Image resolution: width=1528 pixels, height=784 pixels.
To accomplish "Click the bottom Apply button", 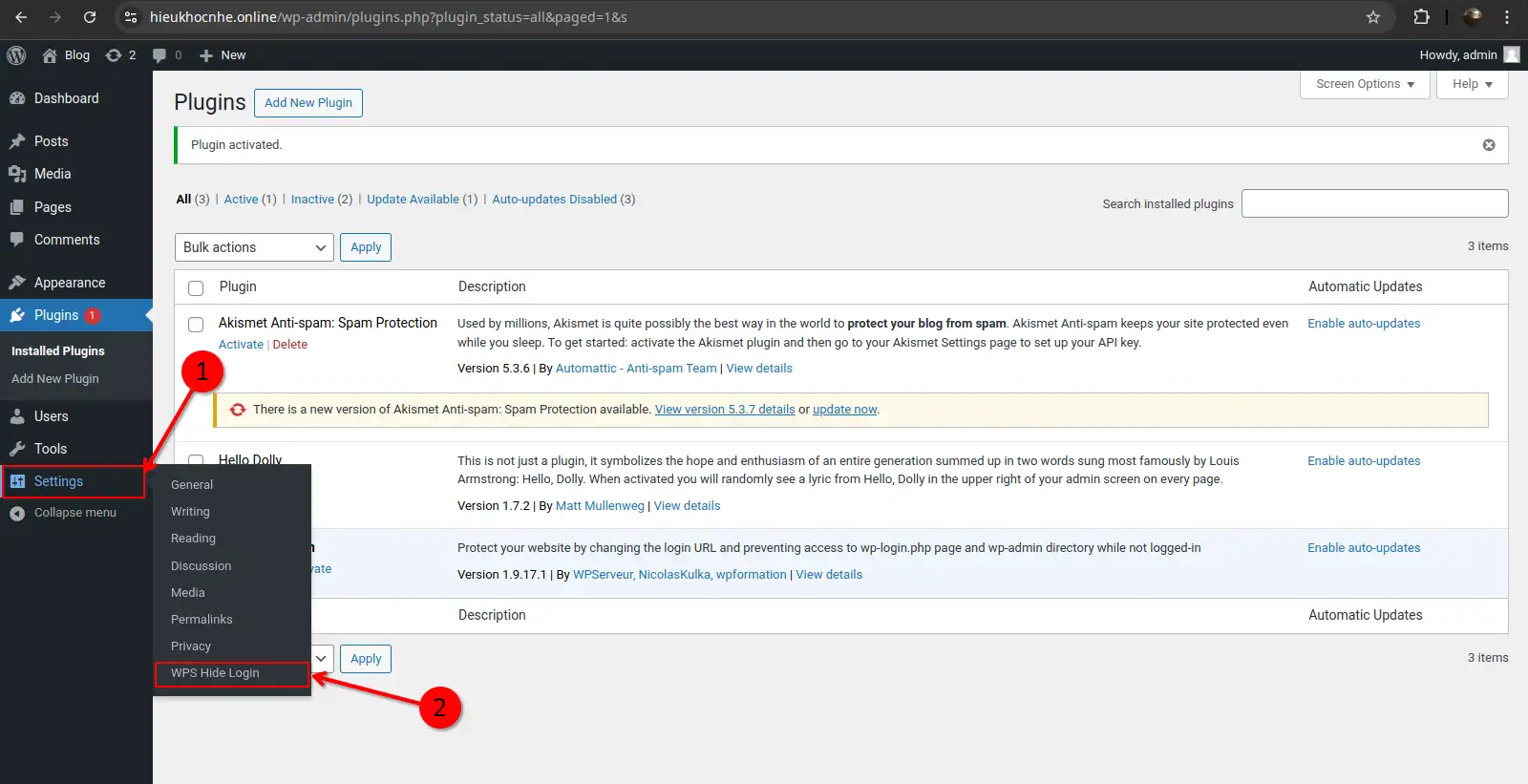I will click(x=366, y=659).
